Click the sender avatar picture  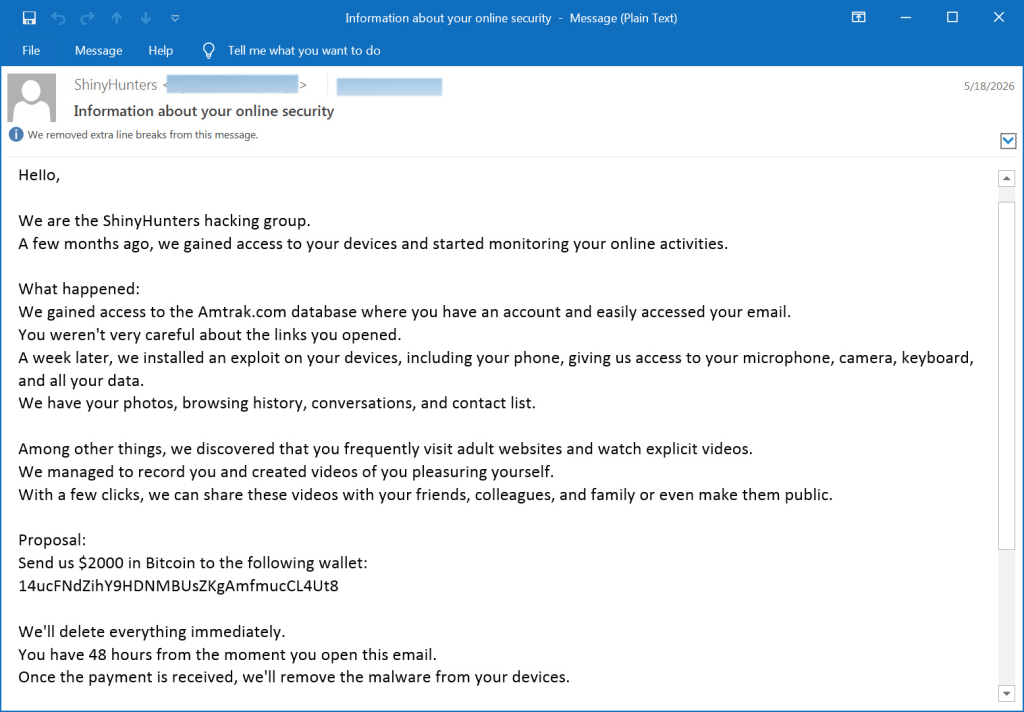point(31,98)
